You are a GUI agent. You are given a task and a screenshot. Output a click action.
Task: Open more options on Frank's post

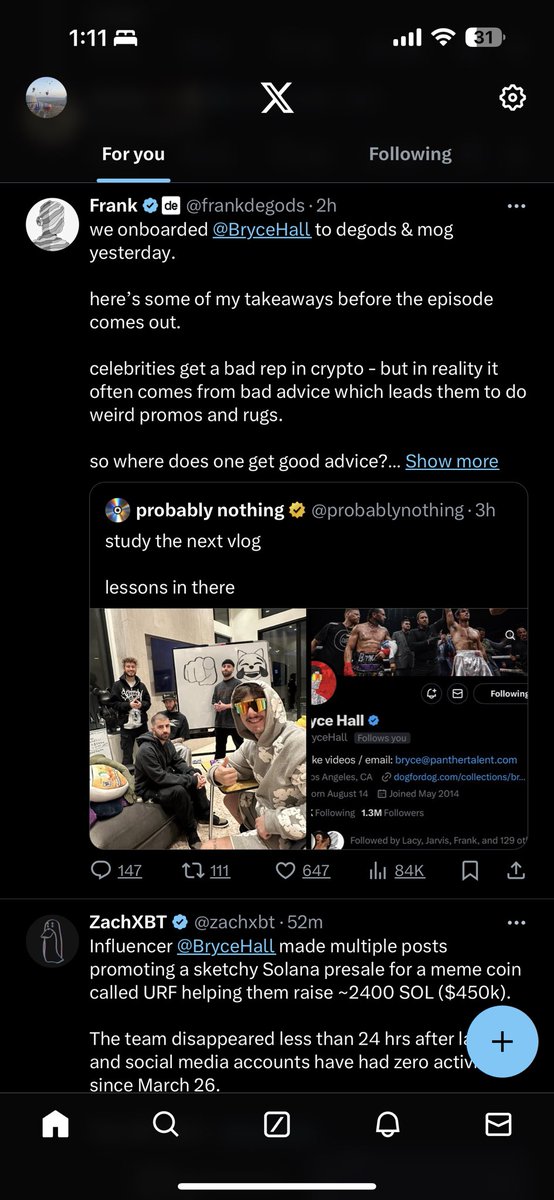click(x=516, y=206)
